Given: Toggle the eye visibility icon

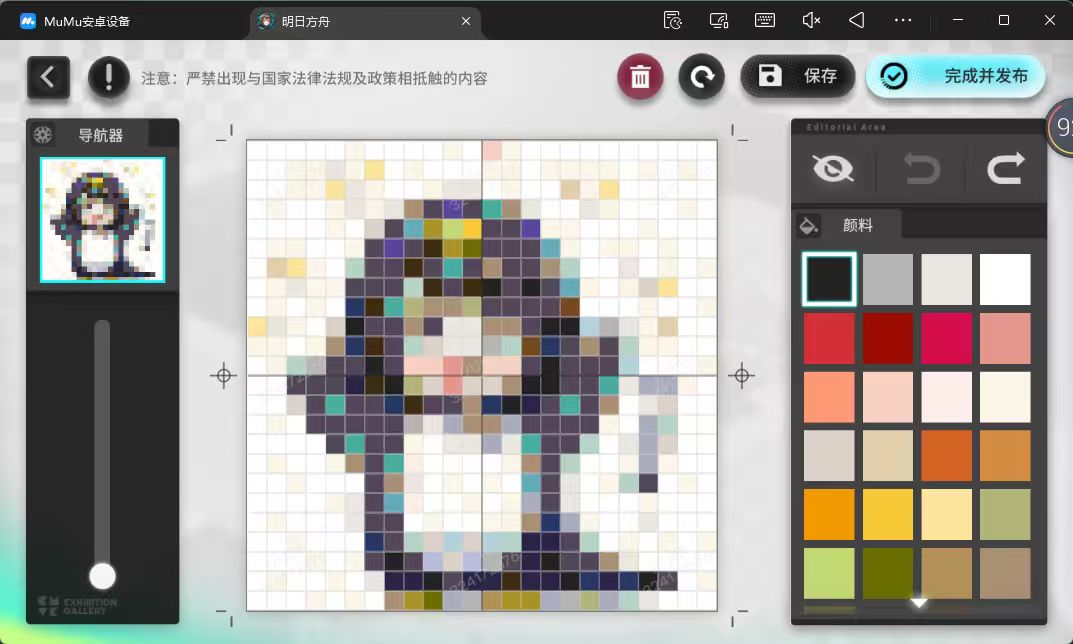Looking at the screenshot, I should coord(833,168).
